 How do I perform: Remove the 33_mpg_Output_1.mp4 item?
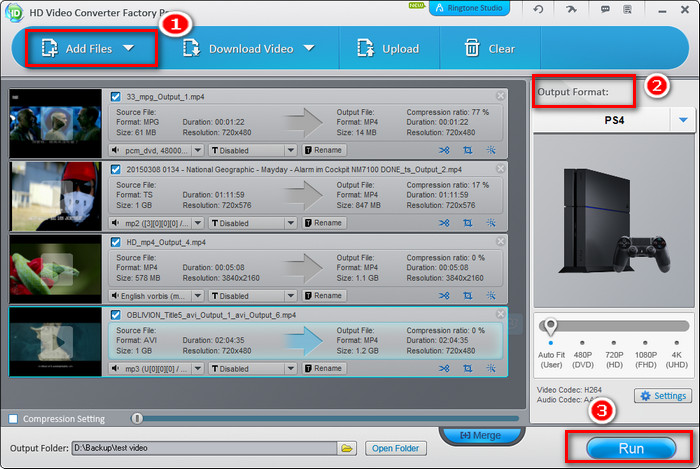coord(500,95)
